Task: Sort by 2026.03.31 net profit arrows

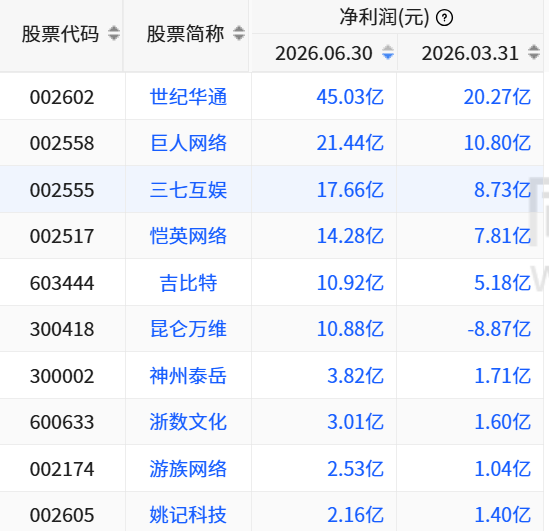Action: 534,53
